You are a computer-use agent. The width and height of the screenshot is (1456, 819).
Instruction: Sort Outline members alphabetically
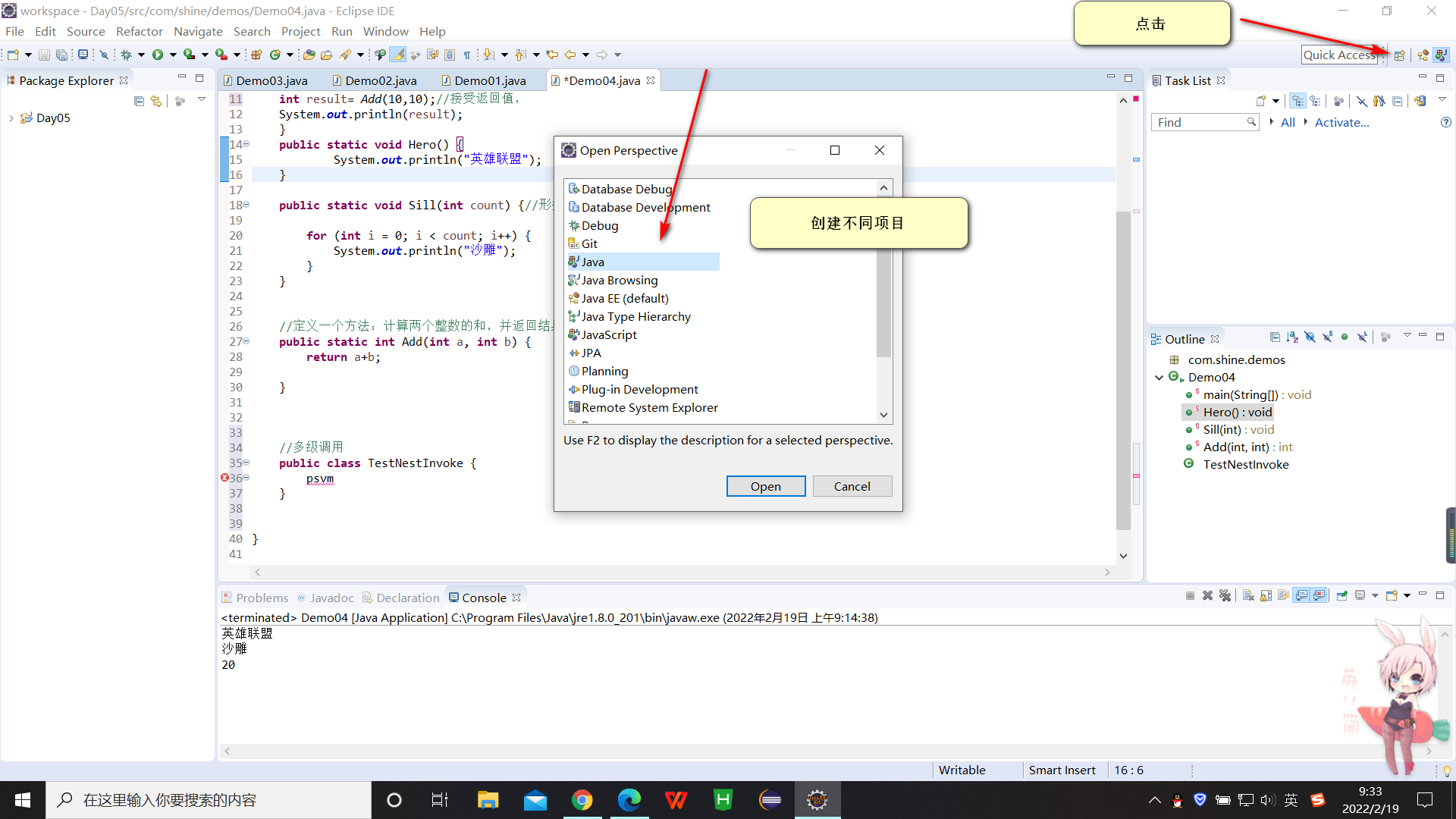(x=1292, y=337)
